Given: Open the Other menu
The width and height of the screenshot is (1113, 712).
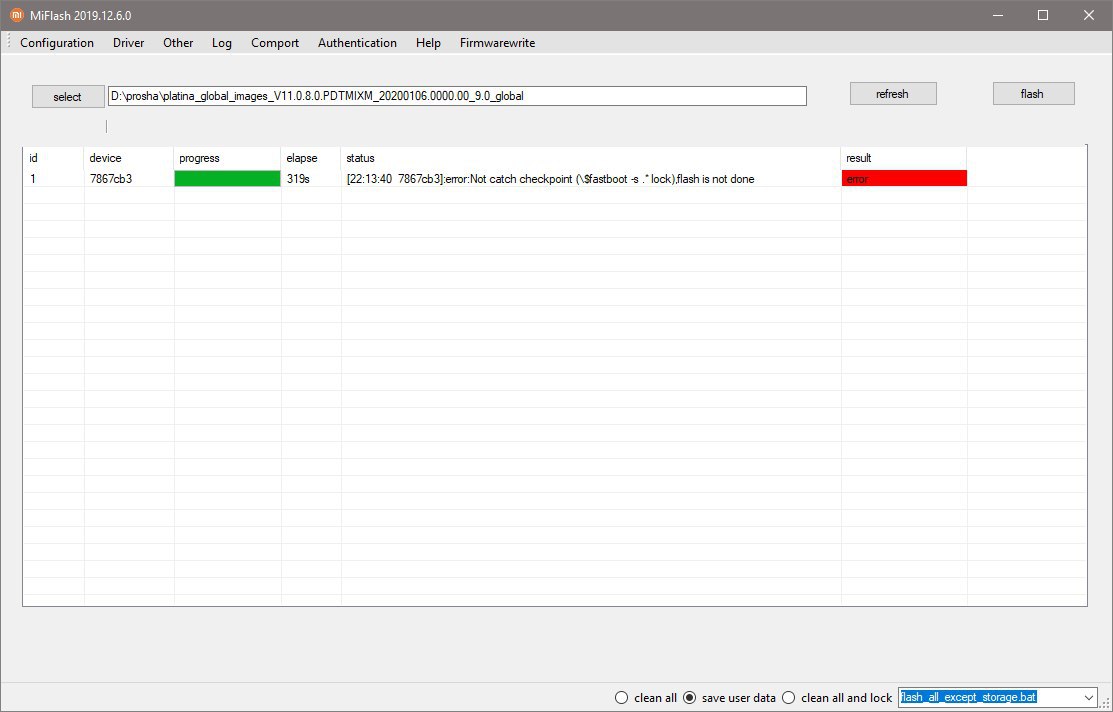Looking at the screenshot, I should pos(178,43).
